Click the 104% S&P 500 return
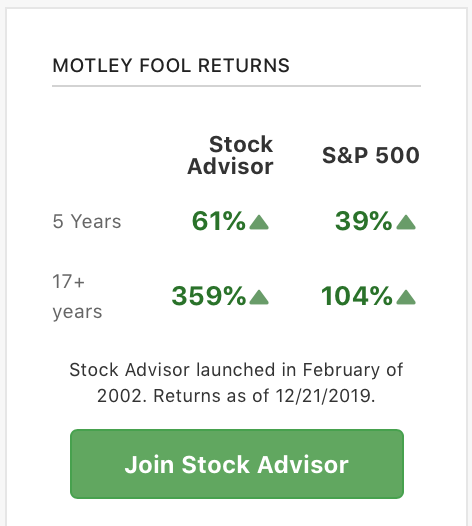Viewport: 472px width, 526px height. 357,296
